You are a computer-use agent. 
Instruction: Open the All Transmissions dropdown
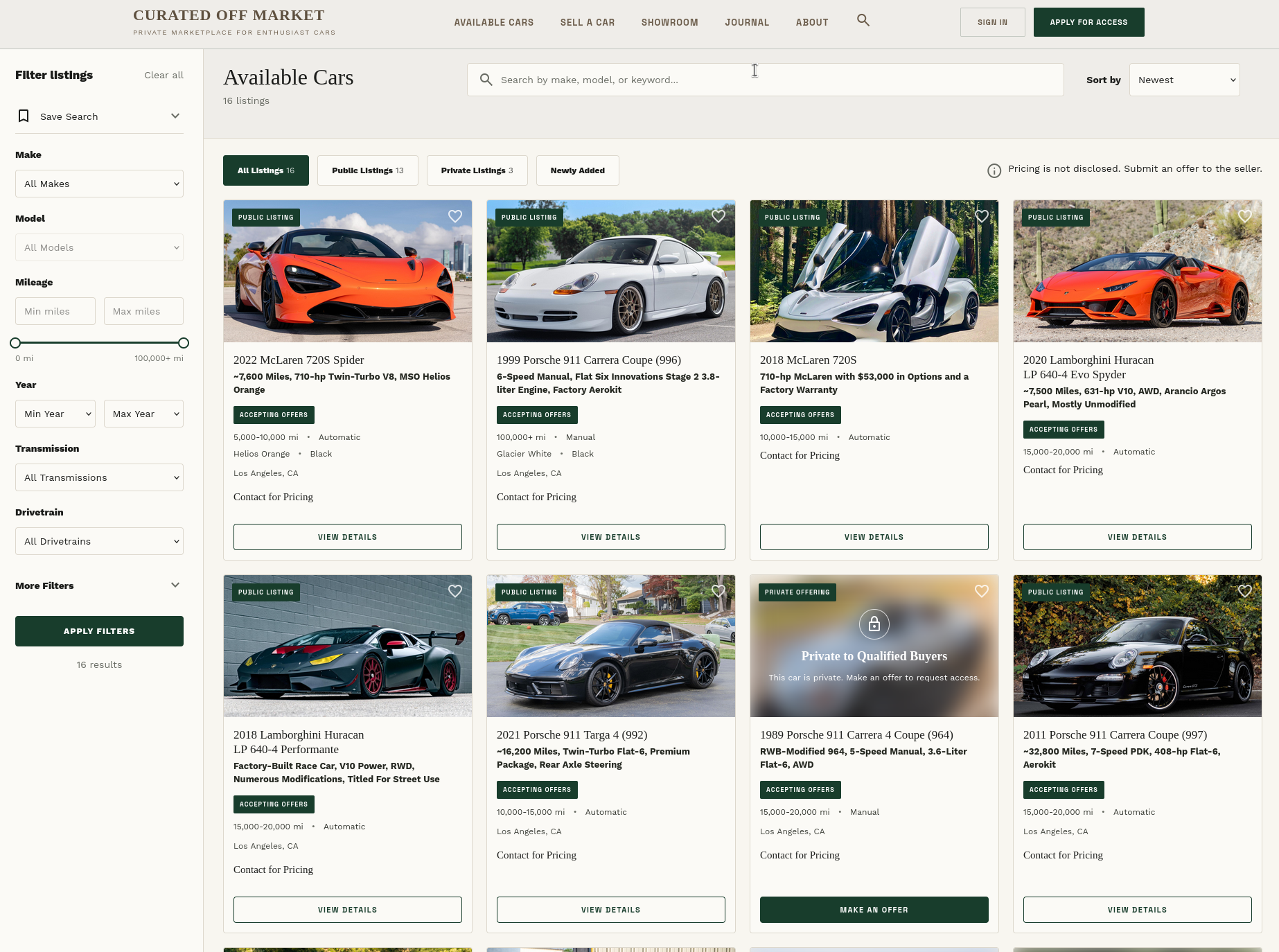point(99,477)
